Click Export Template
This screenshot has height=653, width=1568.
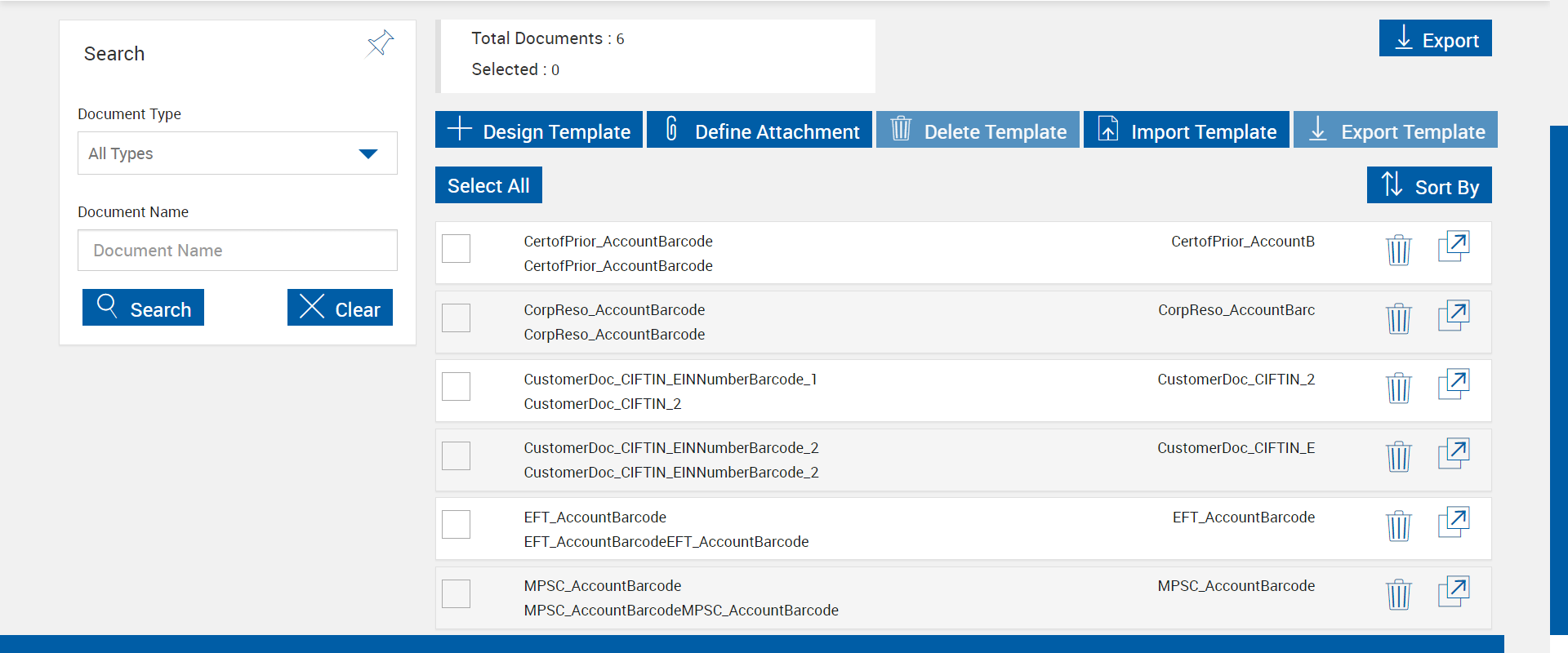(x=1396, y=130)
